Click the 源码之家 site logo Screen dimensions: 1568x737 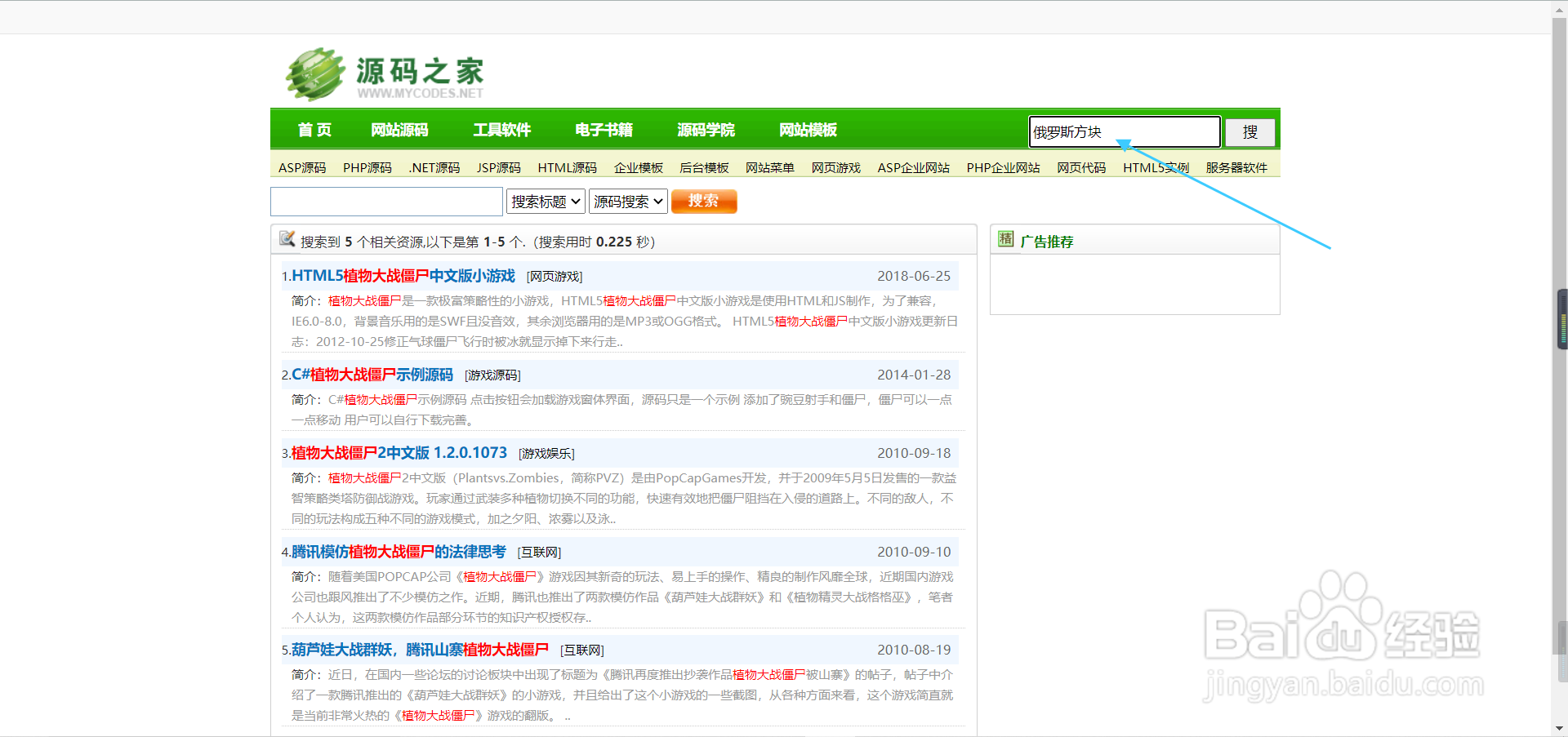coord(384,74)
